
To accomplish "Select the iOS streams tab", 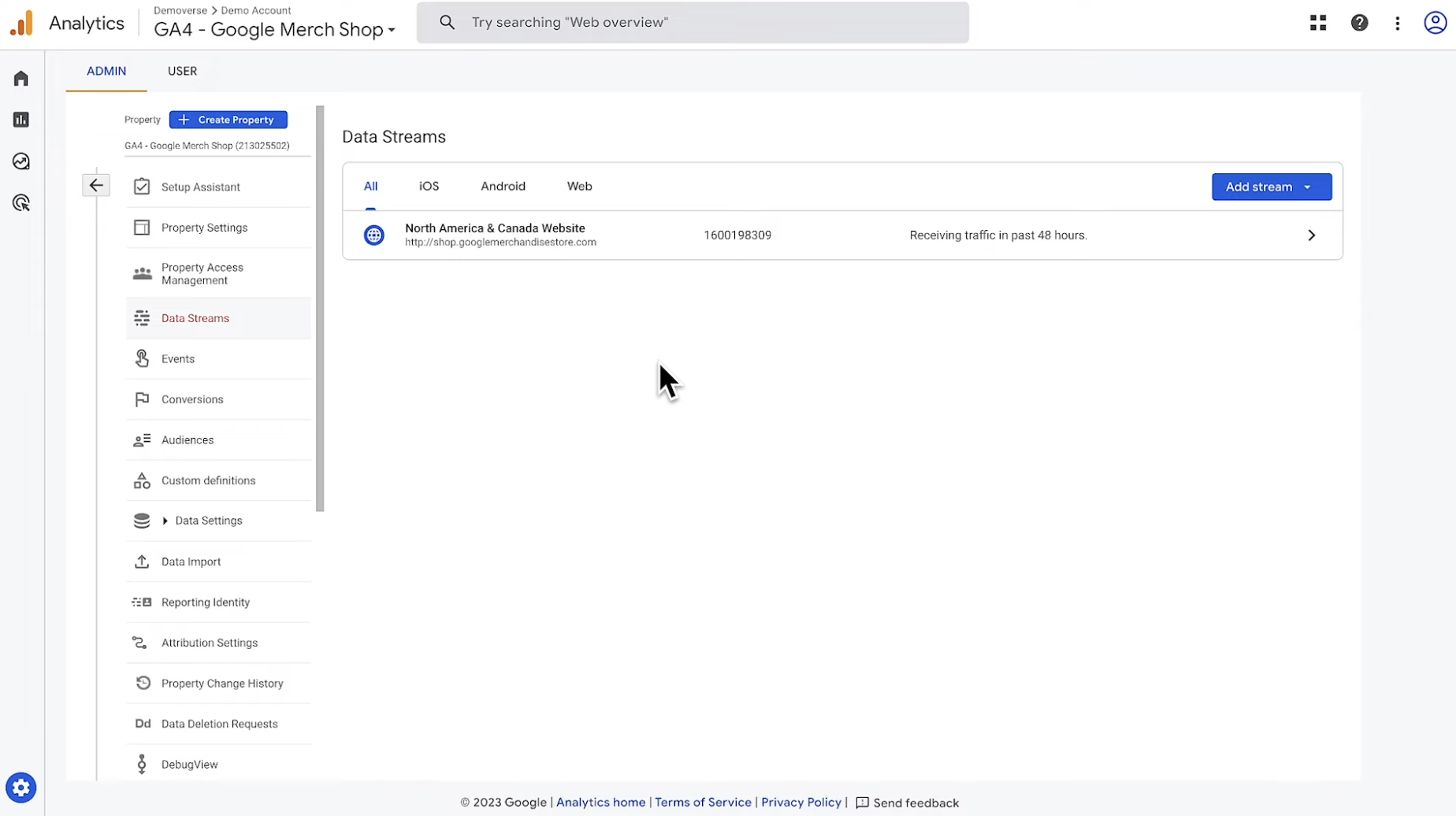I will [x=429, y=187].
